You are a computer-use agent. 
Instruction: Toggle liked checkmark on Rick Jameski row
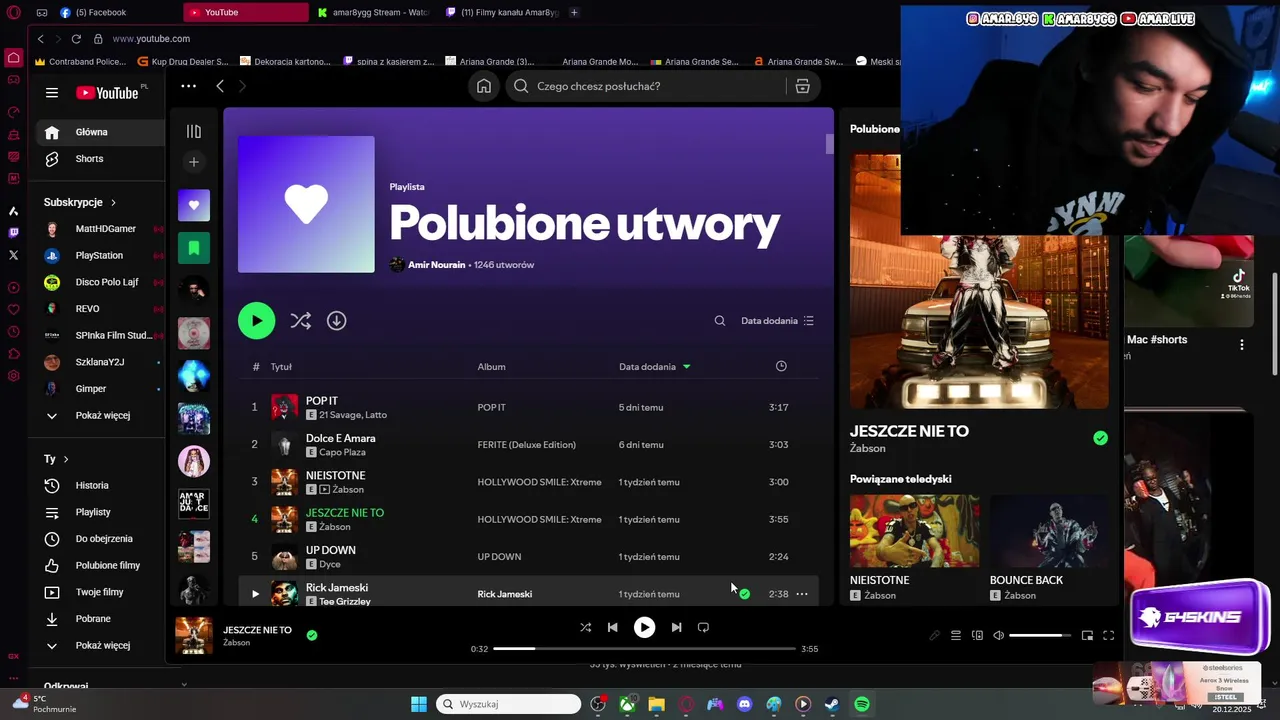[744, 594]
